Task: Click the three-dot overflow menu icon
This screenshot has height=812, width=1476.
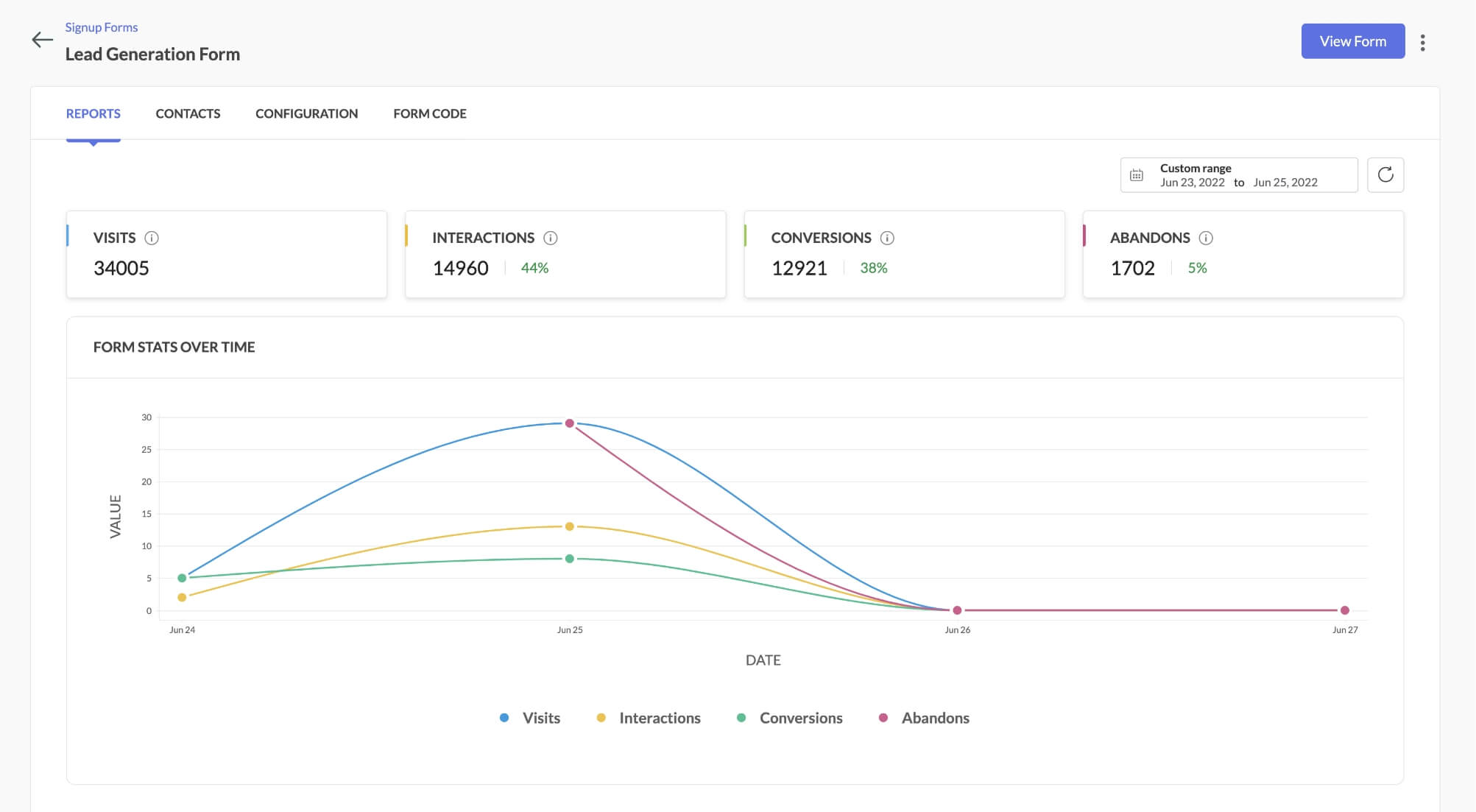Action: tap(1422, 41)
